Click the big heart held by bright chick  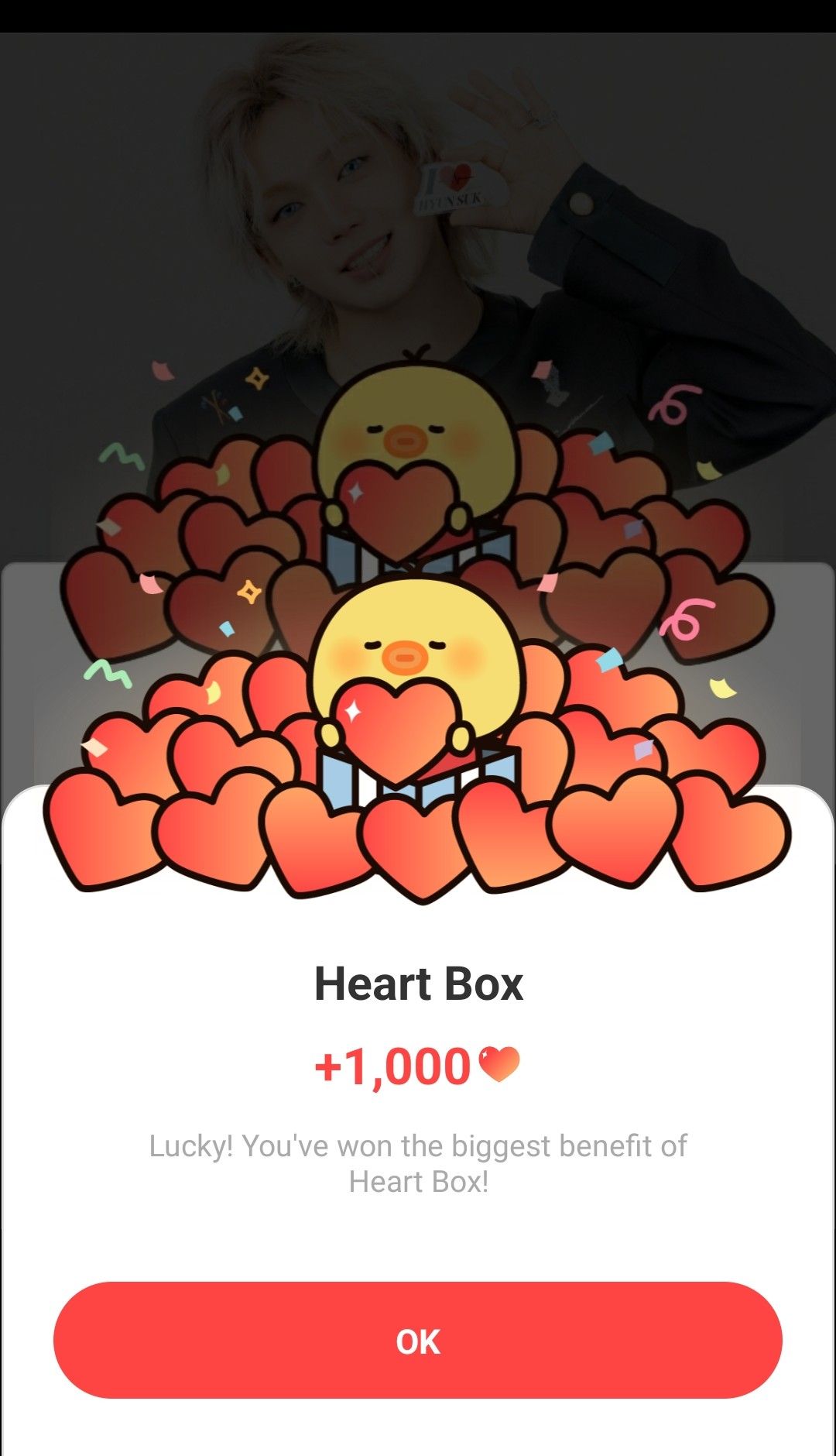coord(396,728)
